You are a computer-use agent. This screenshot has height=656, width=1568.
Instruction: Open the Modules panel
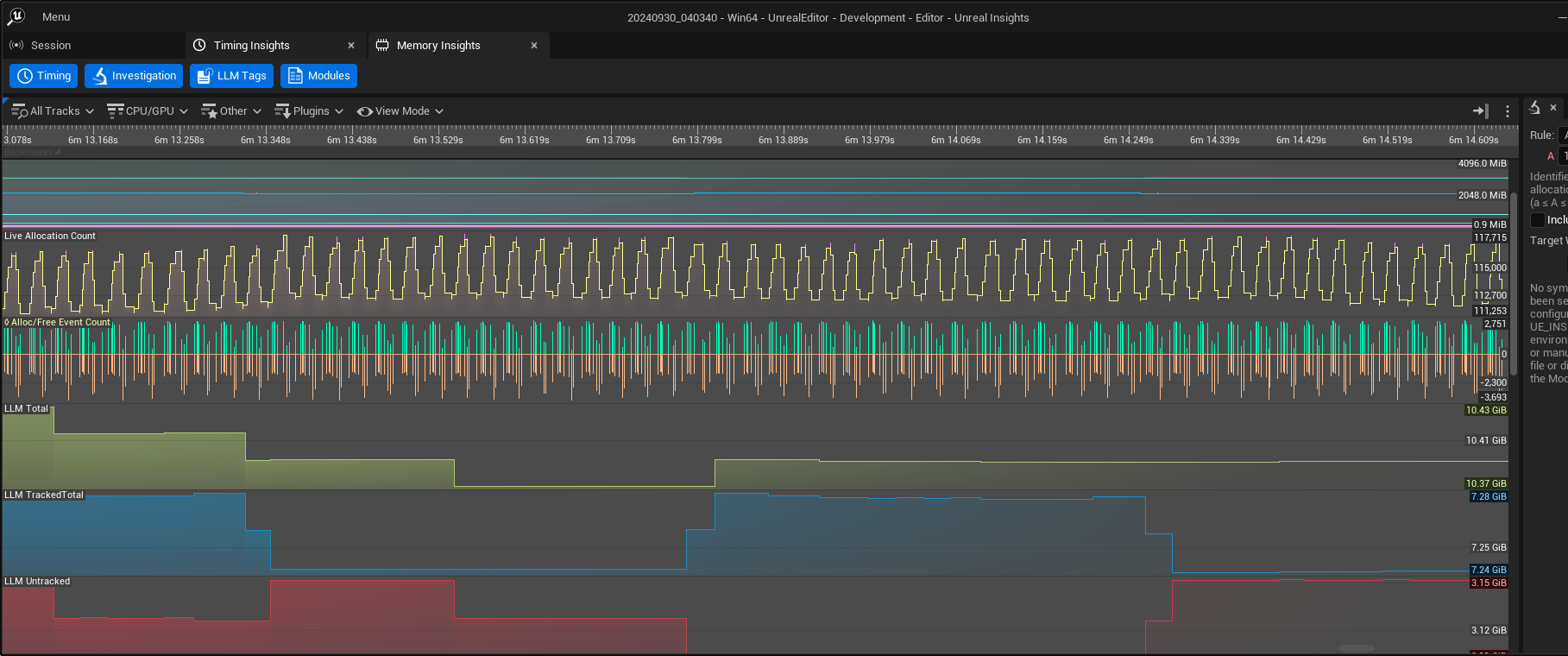pos(318,76)
